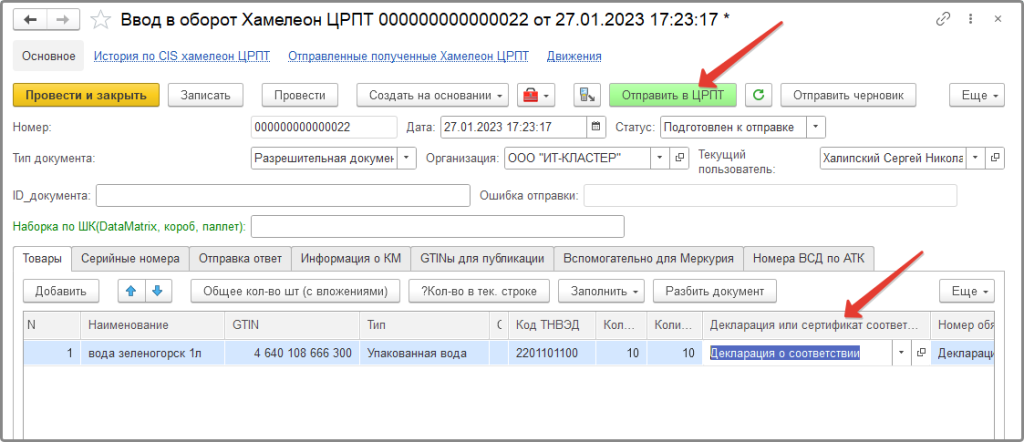Click the Наименование column header
Viewport: 1024px width, 442px height.
(x=153, y=324)
